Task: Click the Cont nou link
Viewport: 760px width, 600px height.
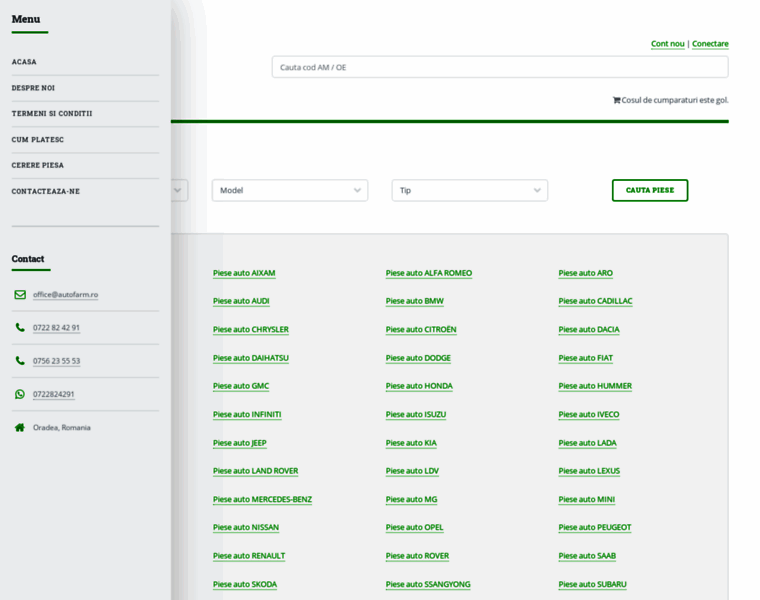Action: pos(668,44)
